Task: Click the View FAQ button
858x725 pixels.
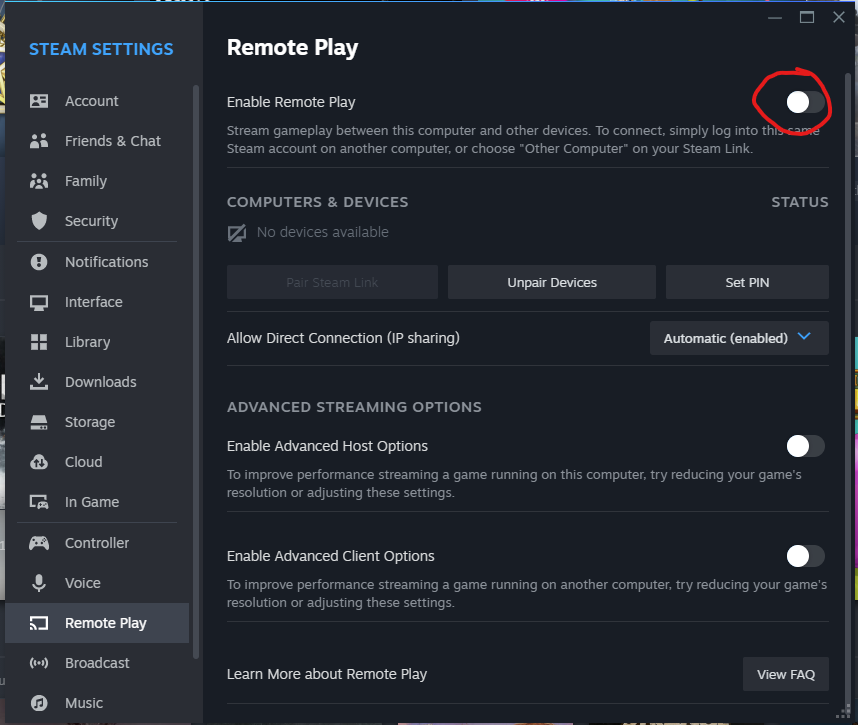Action: (x=785, y=674)
